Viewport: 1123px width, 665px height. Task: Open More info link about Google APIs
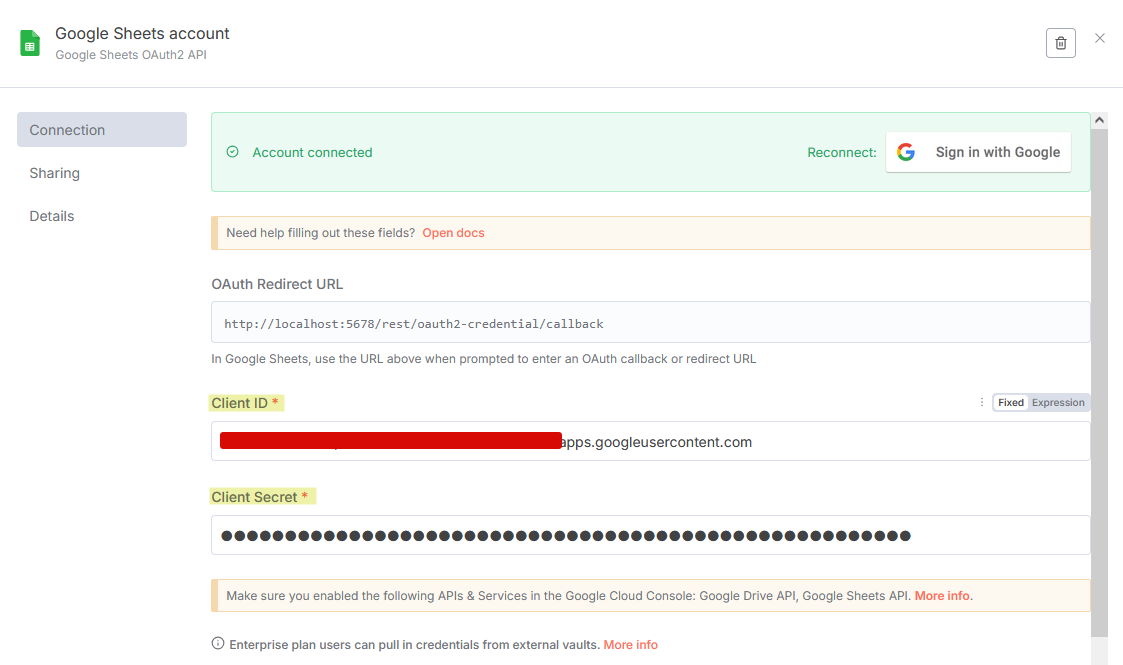point(942,596)
